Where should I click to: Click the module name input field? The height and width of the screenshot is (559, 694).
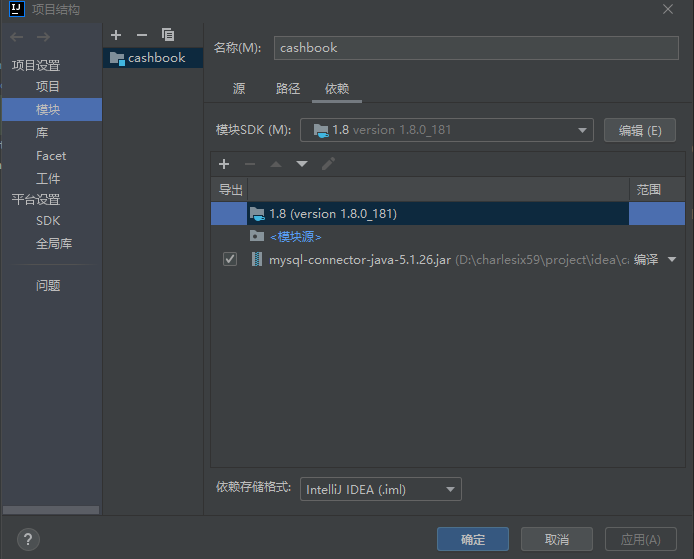(476, 48)
